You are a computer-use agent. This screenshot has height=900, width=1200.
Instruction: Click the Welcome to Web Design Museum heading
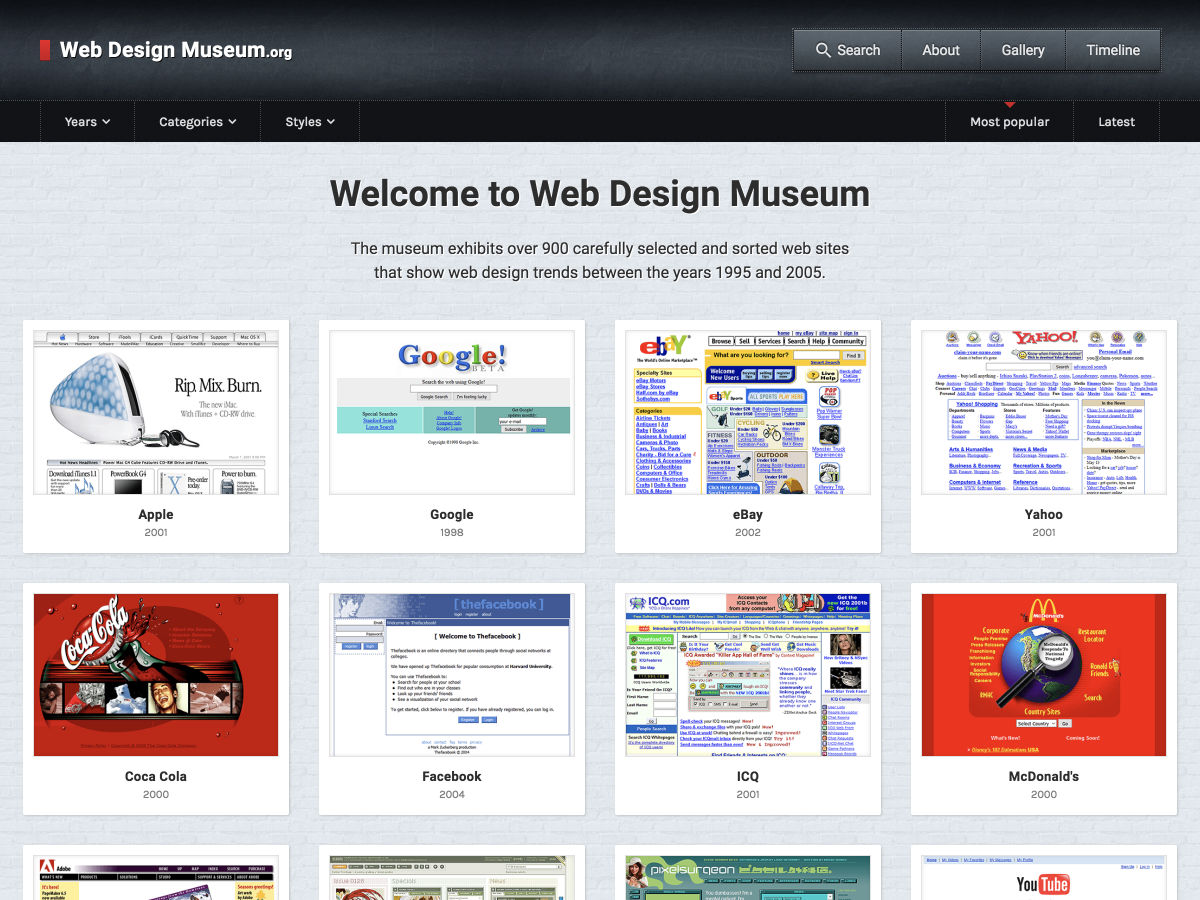point(600,193)
